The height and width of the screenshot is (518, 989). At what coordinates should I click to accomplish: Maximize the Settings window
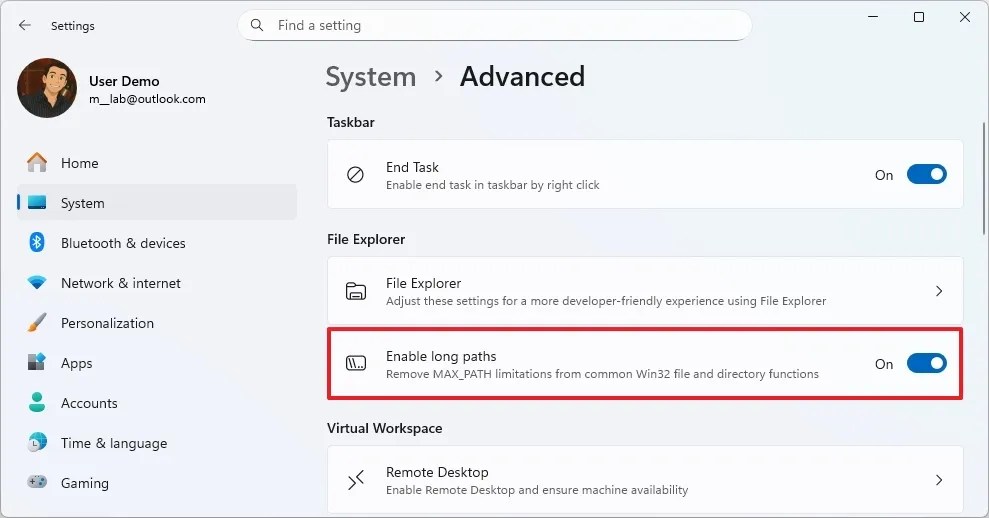coord(919,17)
